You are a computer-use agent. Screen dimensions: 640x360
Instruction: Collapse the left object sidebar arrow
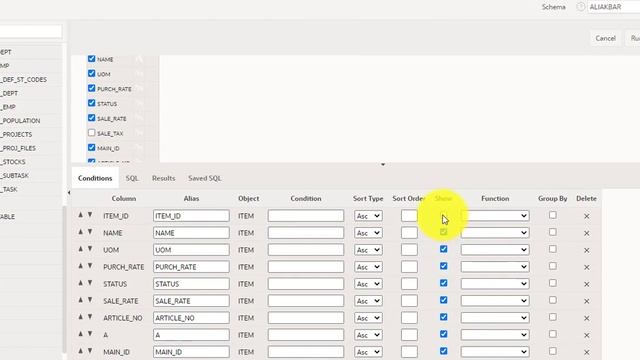[x=69, y=192]
